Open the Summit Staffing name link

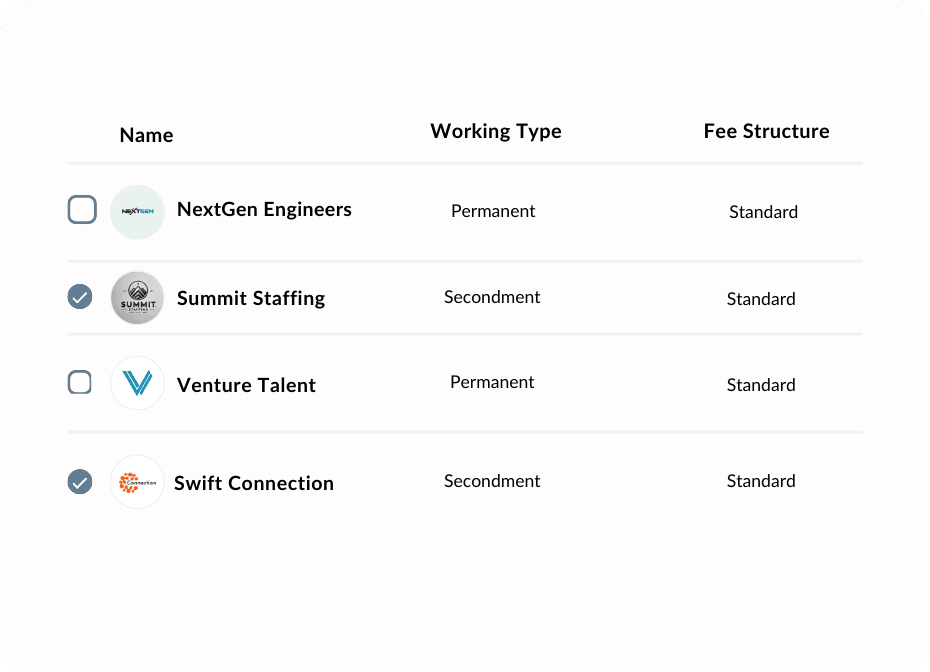coord(251,298)
